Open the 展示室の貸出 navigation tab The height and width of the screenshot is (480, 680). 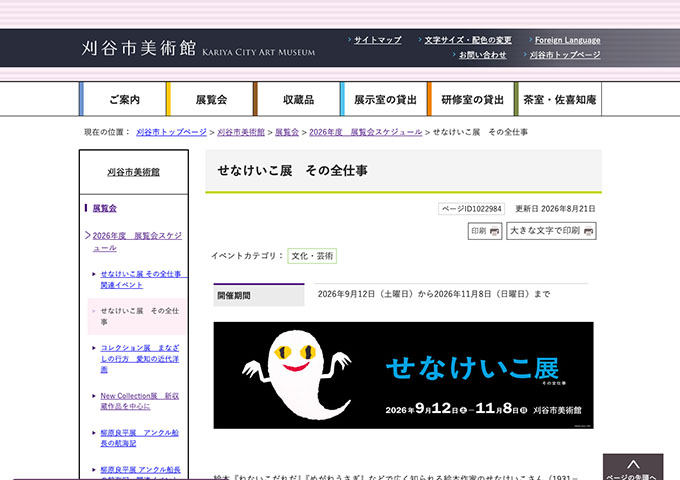click(x=385, y=99)
